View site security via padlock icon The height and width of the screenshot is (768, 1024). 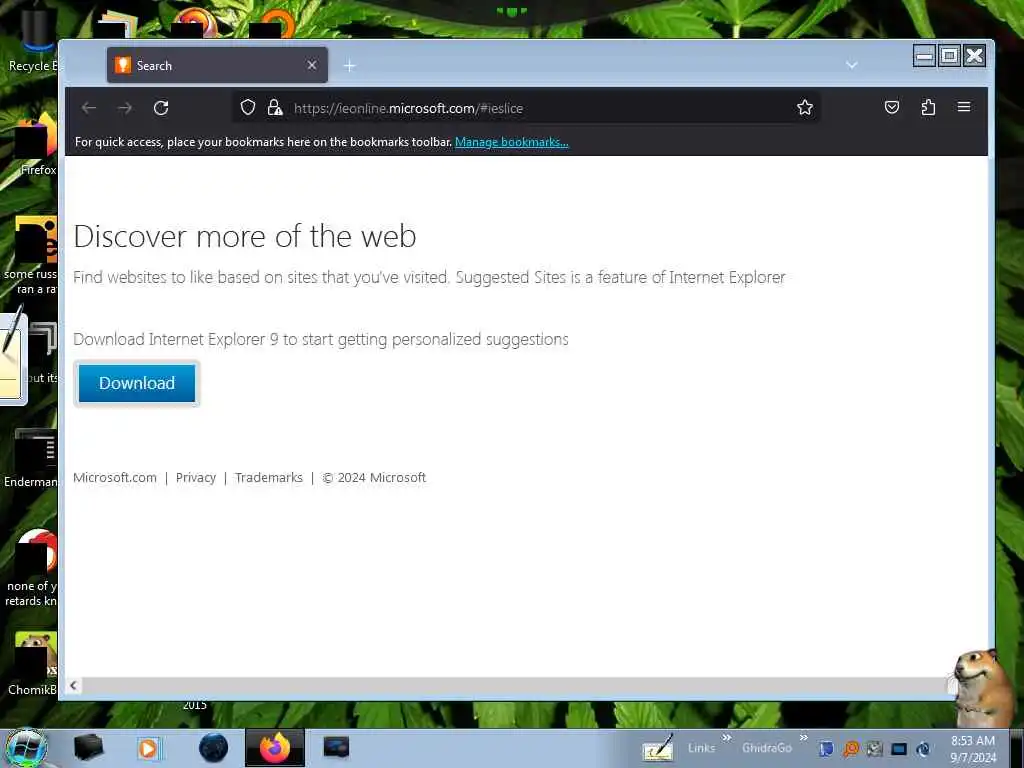pyautogui.click(x=275, y=107)
